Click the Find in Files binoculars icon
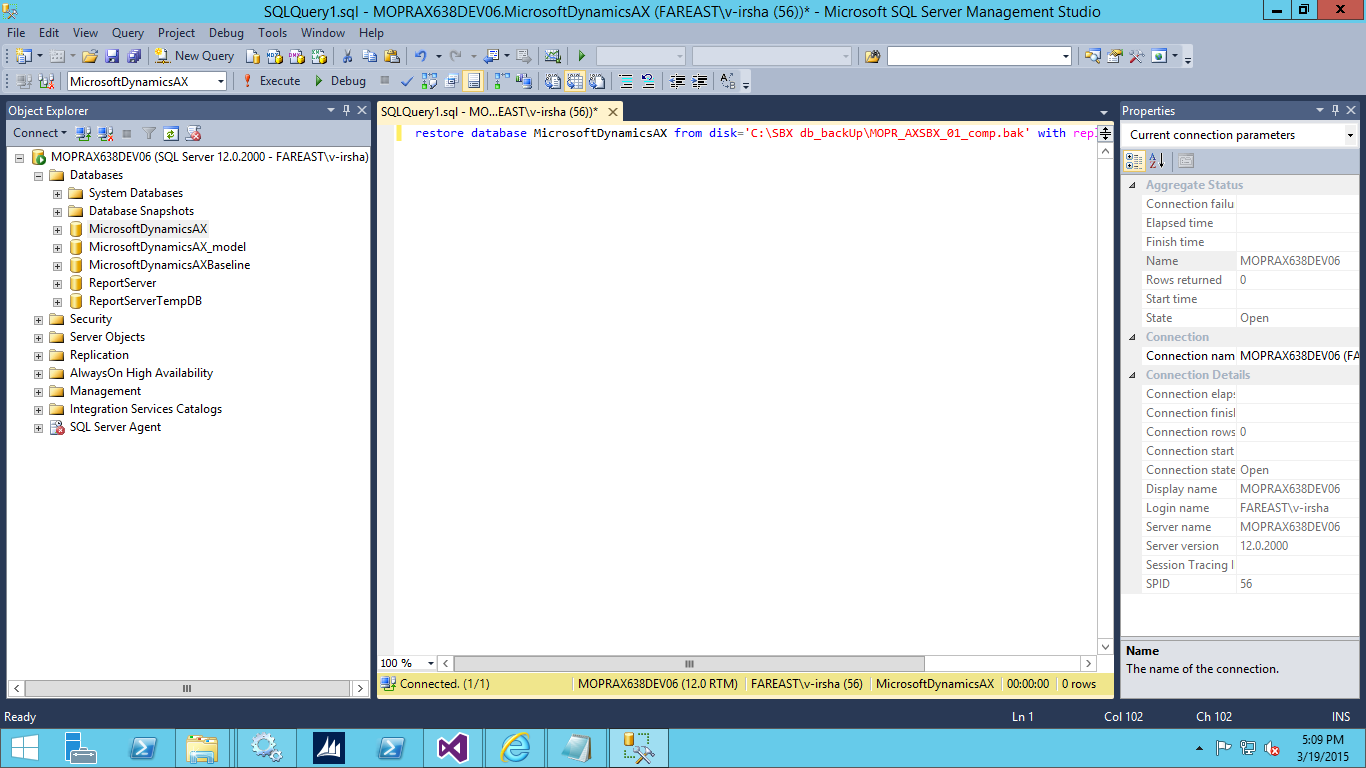 click(x=872, y=56)
